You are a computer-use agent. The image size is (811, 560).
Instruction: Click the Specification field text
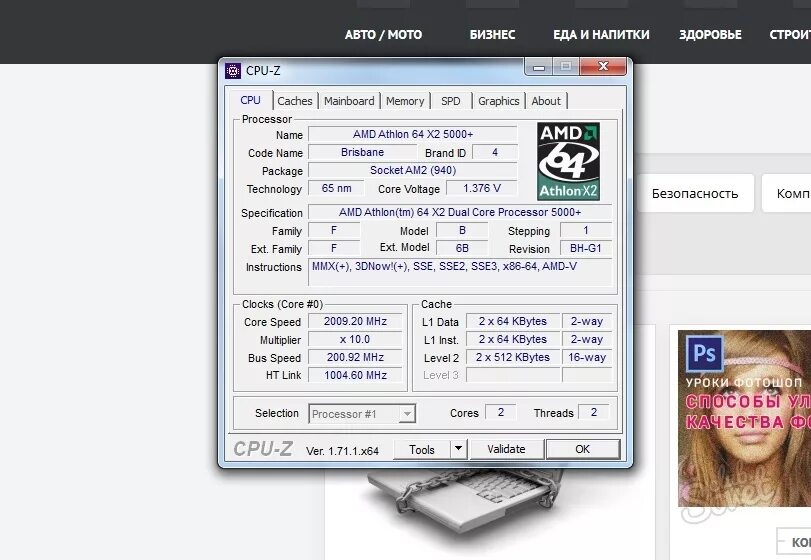[460, 213]
